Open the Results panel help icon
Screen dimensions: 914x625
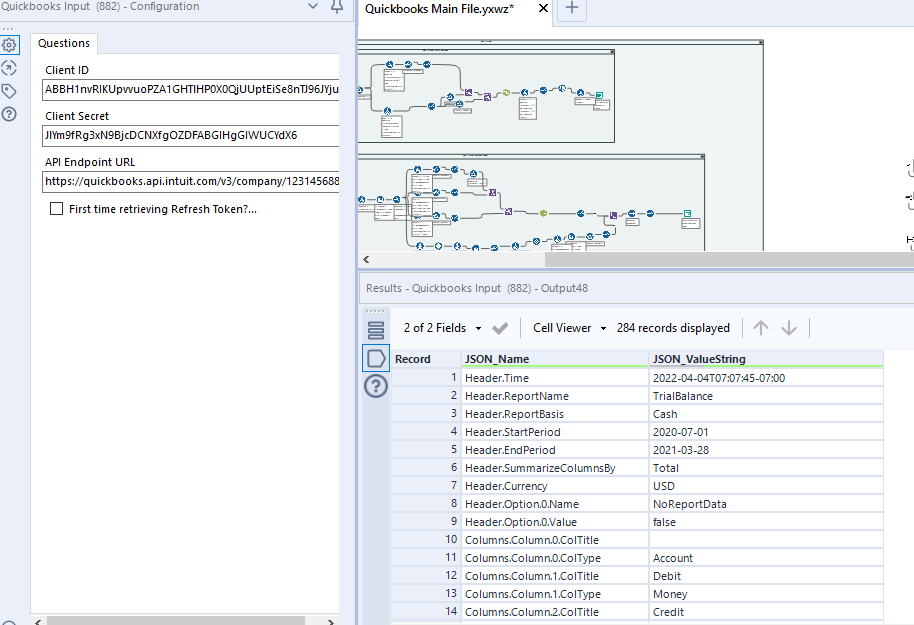click(376, 386)
